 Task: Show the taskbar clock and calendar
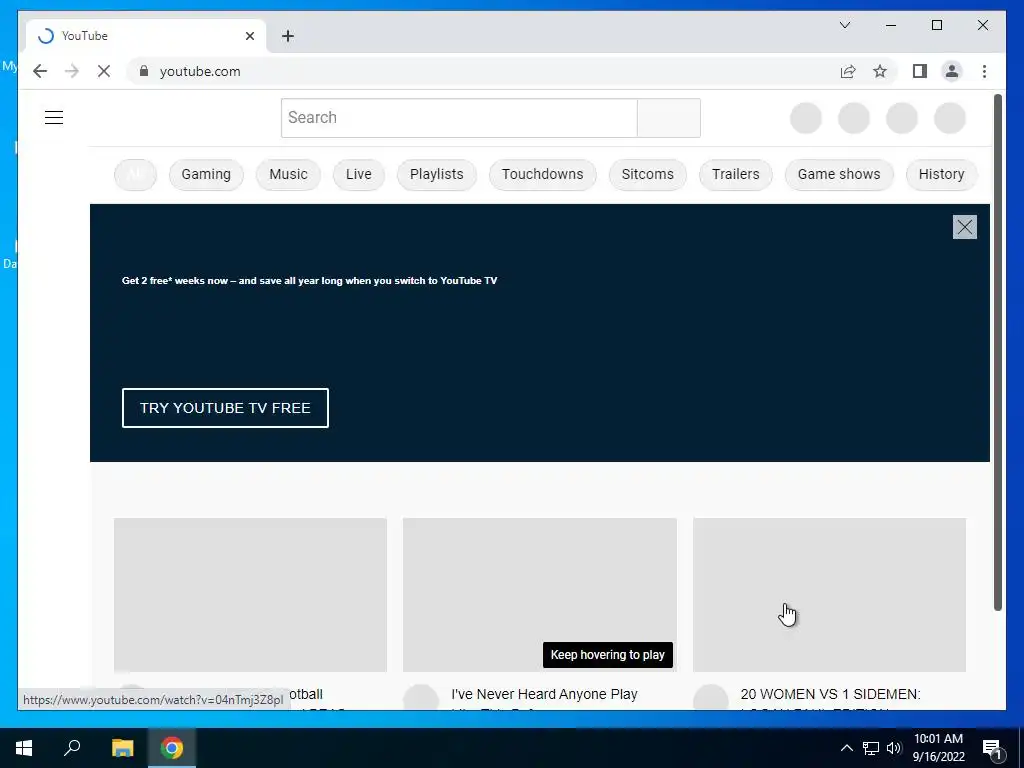[938, 748]
